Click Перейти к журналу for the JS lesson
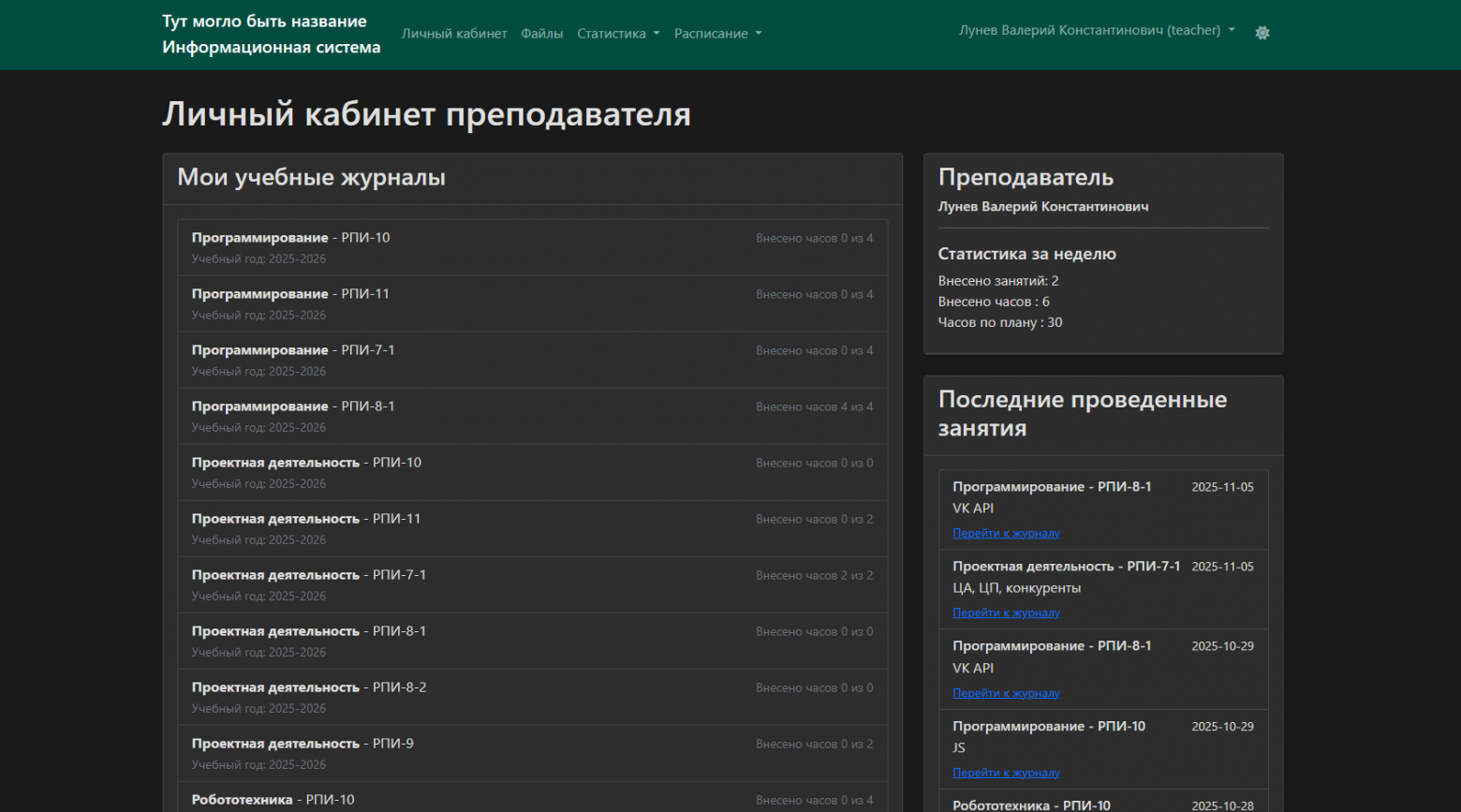 [x=1006, y=772]
